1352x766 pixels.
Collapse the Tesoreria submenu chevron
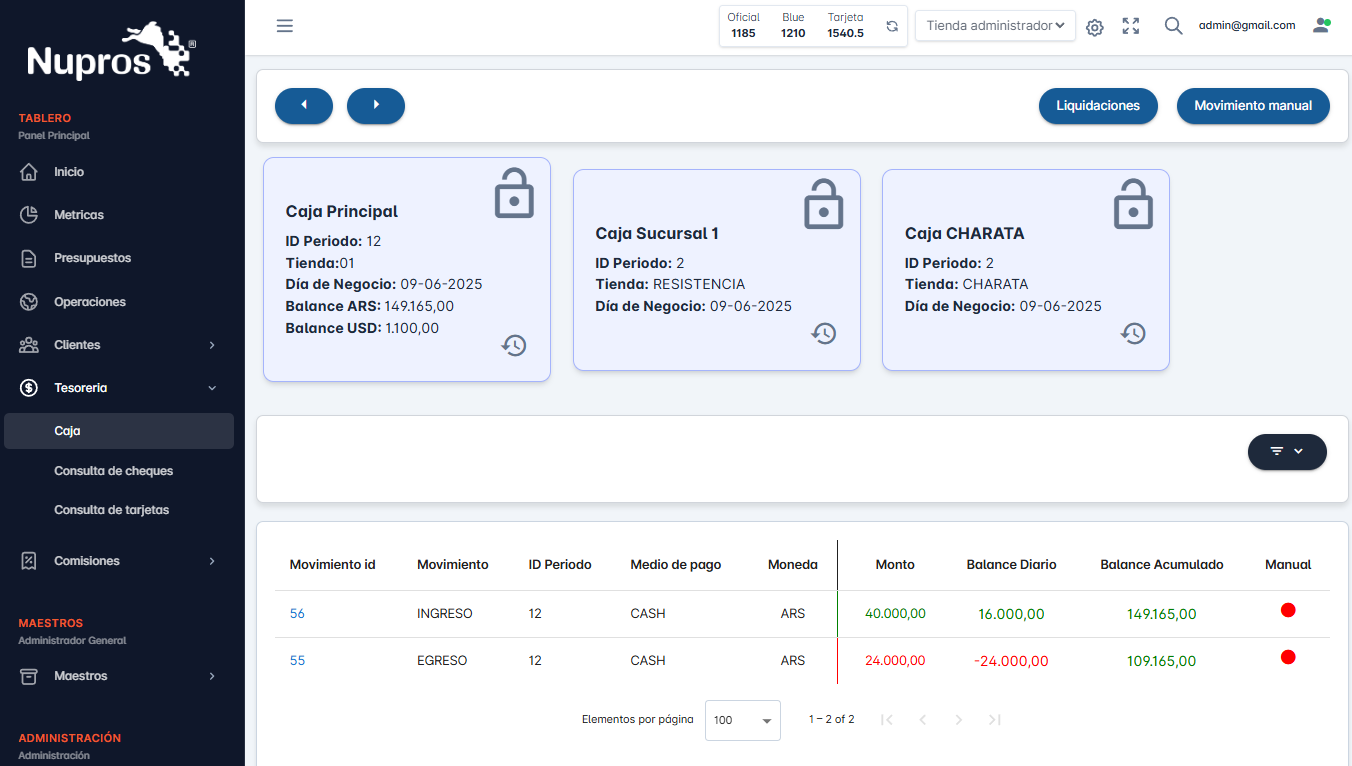(212, 388)
